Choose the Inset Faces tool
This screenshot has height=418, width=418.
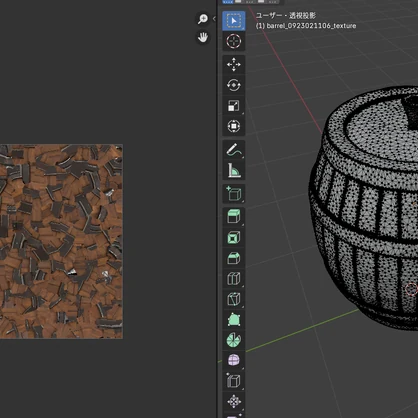coord(234,237)
